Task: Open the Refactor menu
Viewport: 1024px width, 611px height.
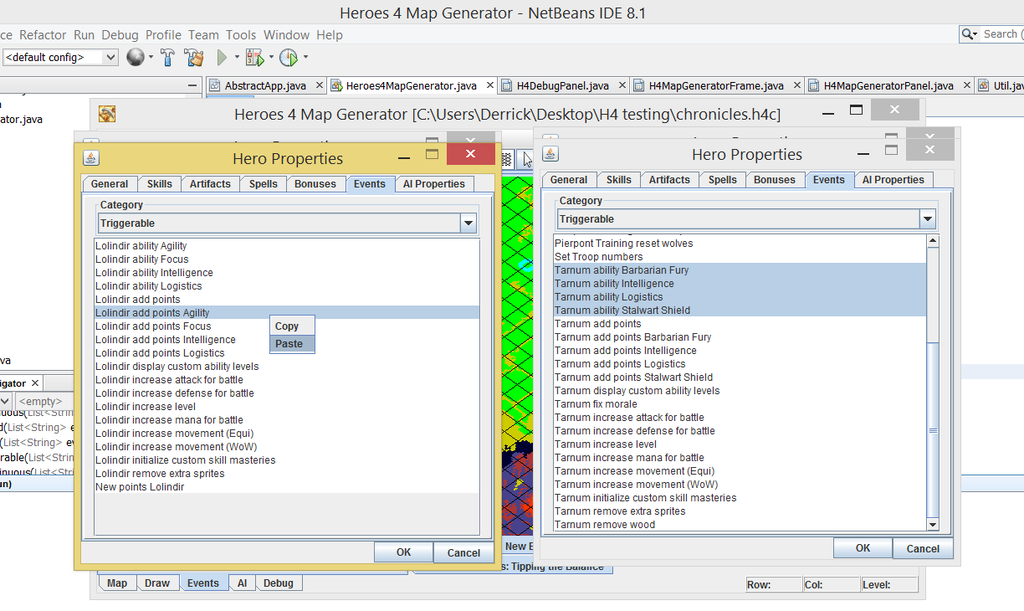Action: [42, 35]
